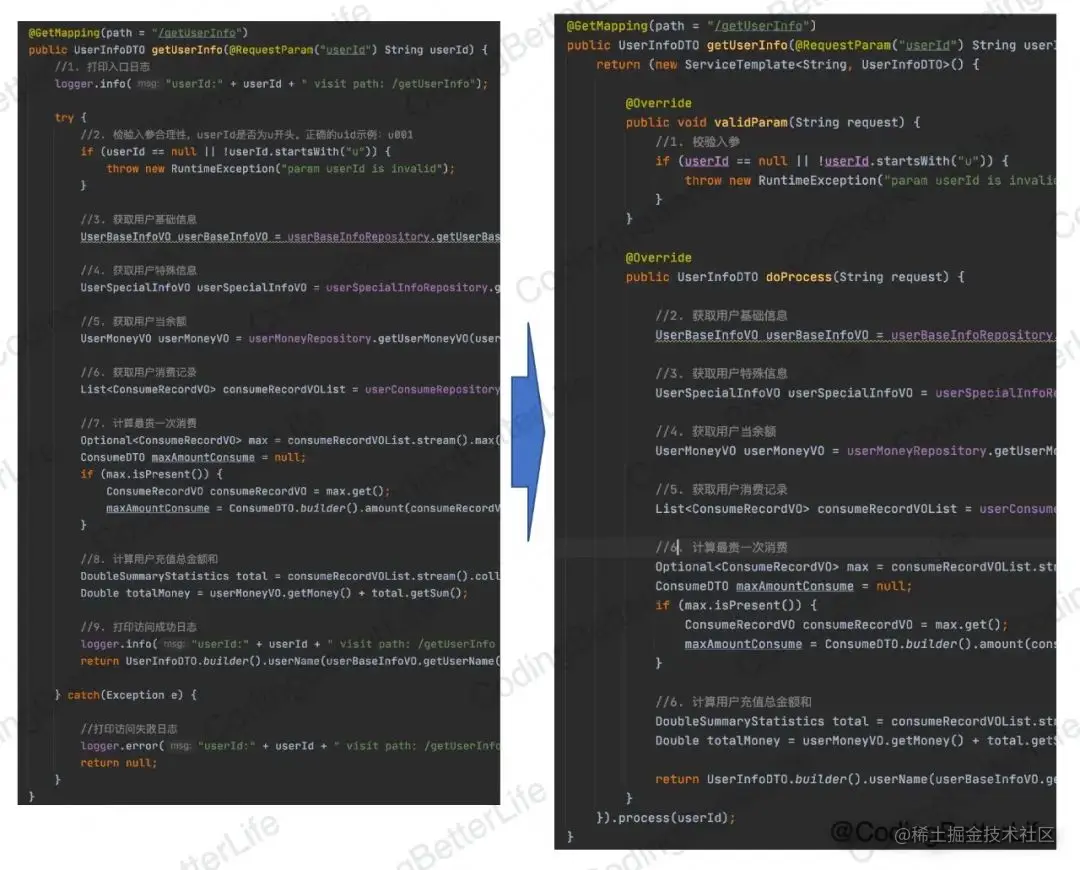The height and width of the screenshot is (870, 1080).
Task: Click the "}).process(userId);" line
Action: tap(665, 818)
